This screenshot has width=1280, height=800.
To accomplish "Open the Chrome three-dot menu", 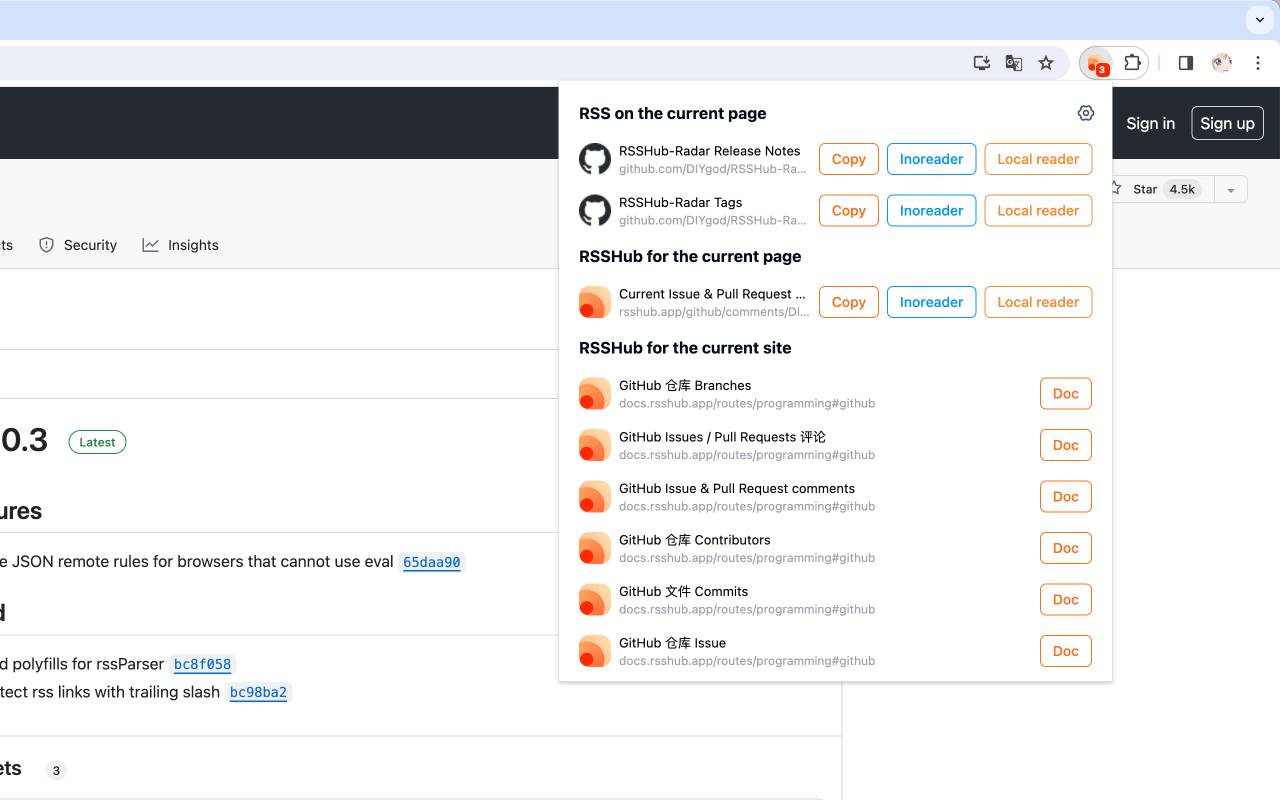I will [x=1258, y=62].
